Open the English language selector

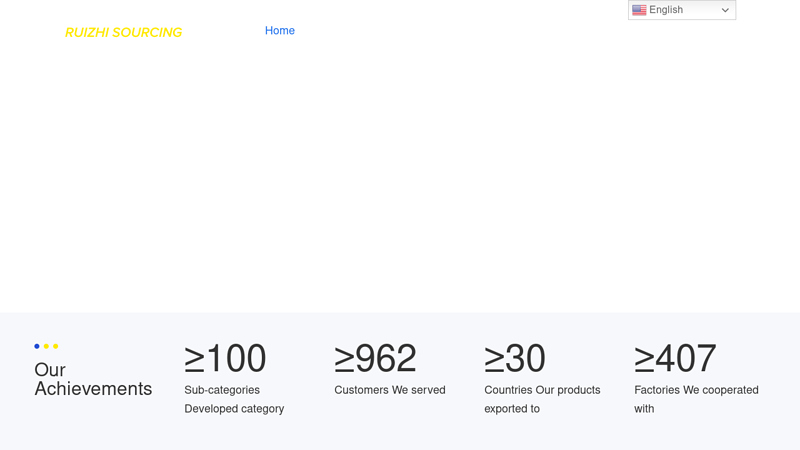[x=682, y=10]
